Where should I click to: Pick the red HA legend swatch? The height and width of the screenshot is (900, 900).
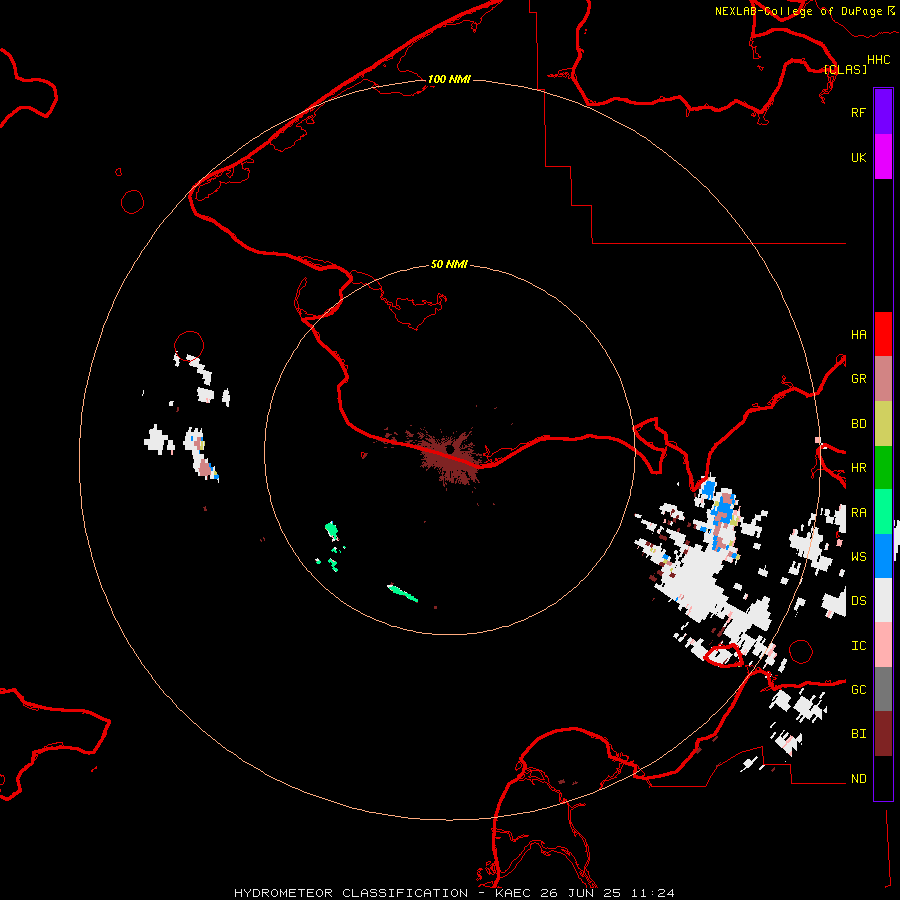click(x=883, y=334)
